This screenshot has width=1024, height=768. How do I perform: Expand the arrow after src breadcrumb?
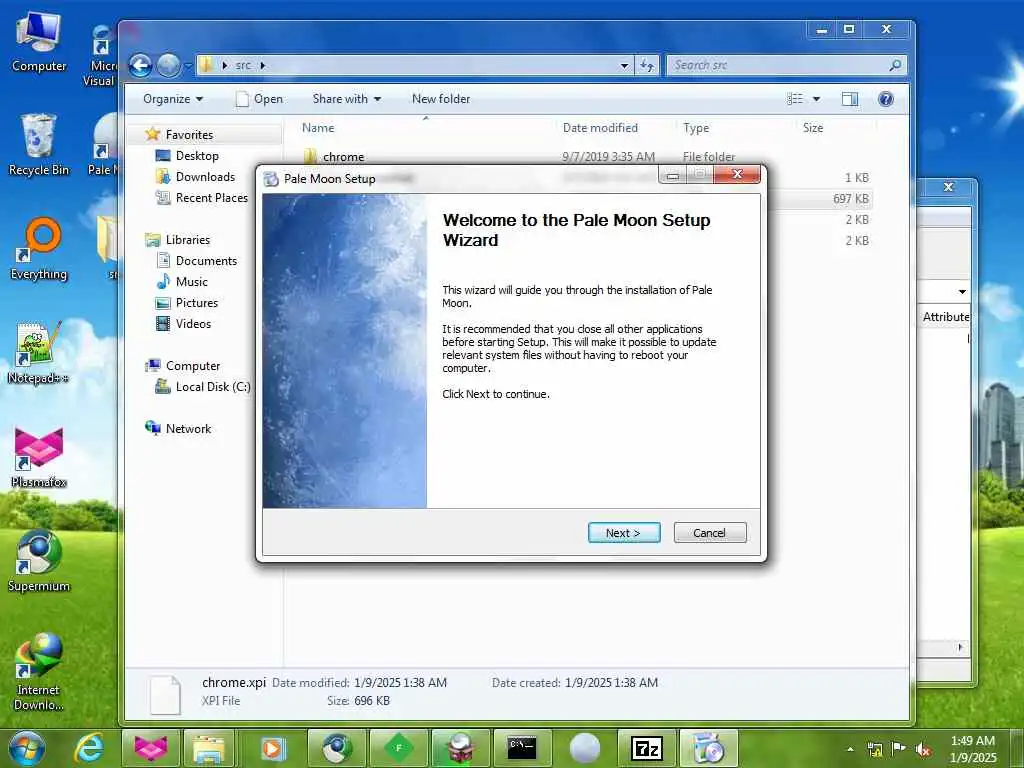click(263, 65)
